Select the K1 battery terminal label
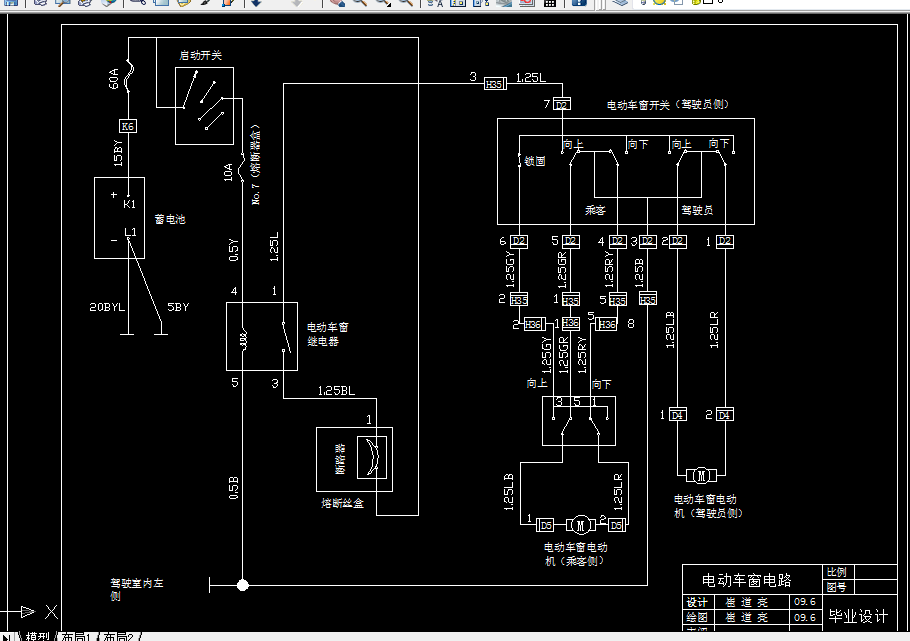Screen dimensions: 910x641 129,204
